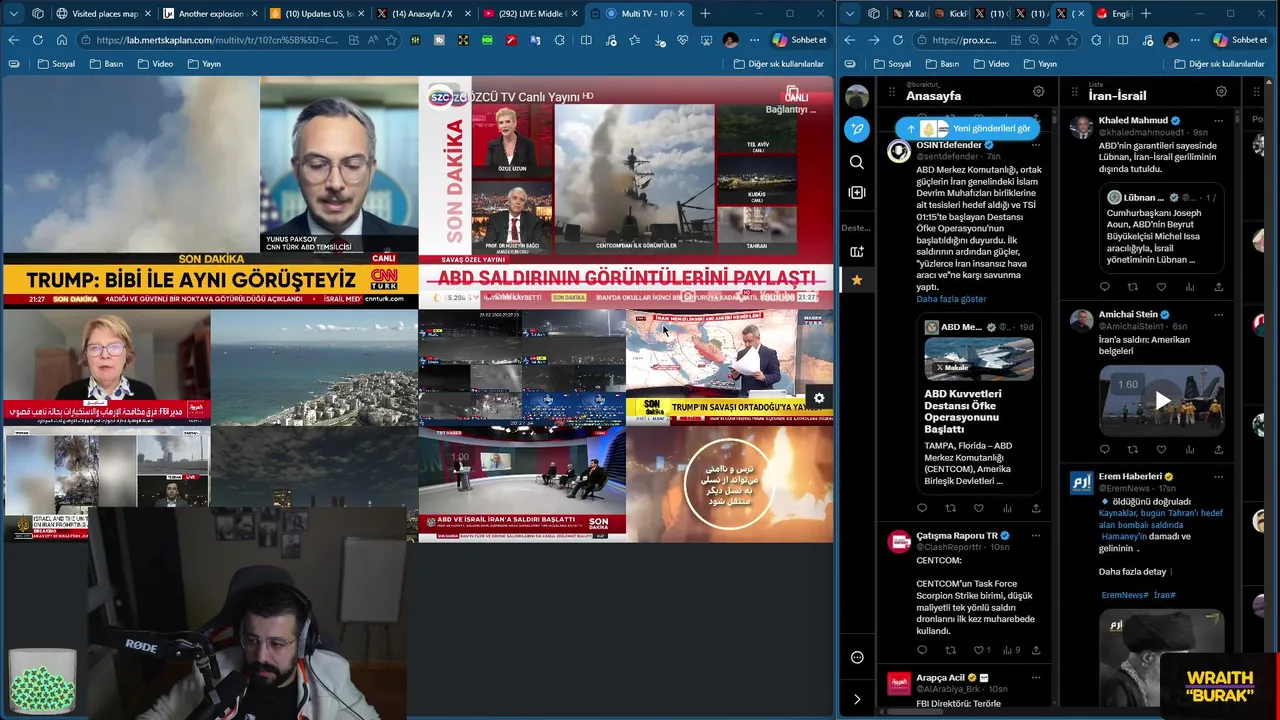Select the Sözcü TV Canlı Yayını tile
Screen dimensions: 1280x720
click(626, 193)
